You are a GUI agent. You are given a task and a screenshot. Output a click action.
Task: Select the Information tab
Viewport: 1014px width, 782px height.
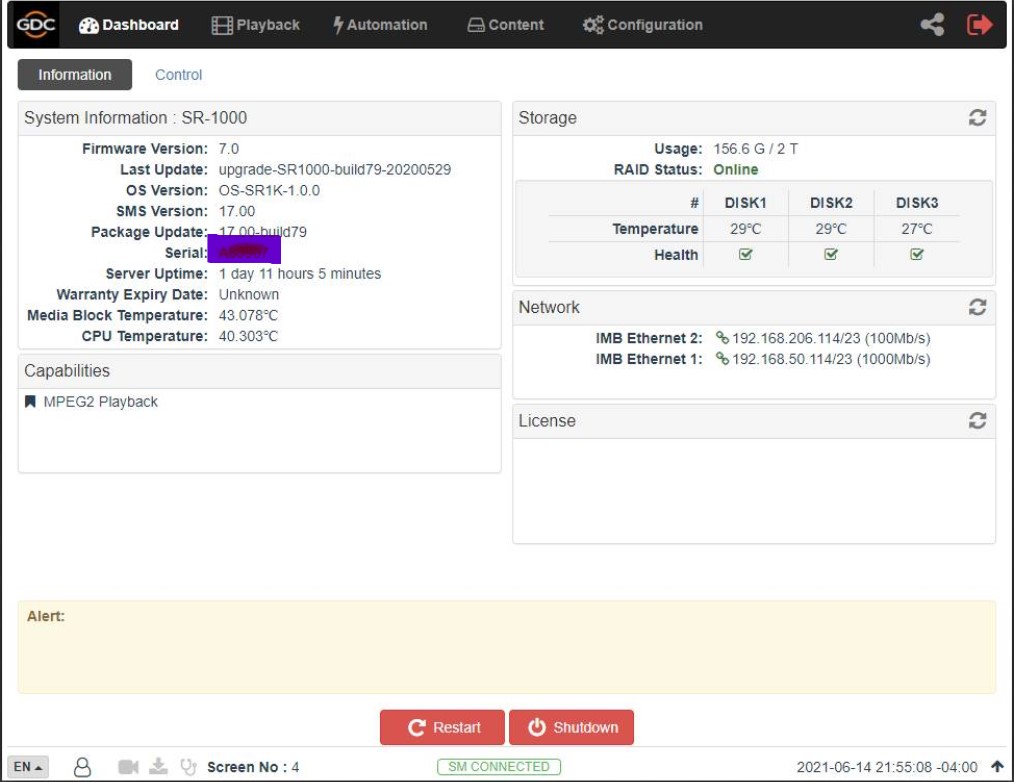click(x=74, y=74)
